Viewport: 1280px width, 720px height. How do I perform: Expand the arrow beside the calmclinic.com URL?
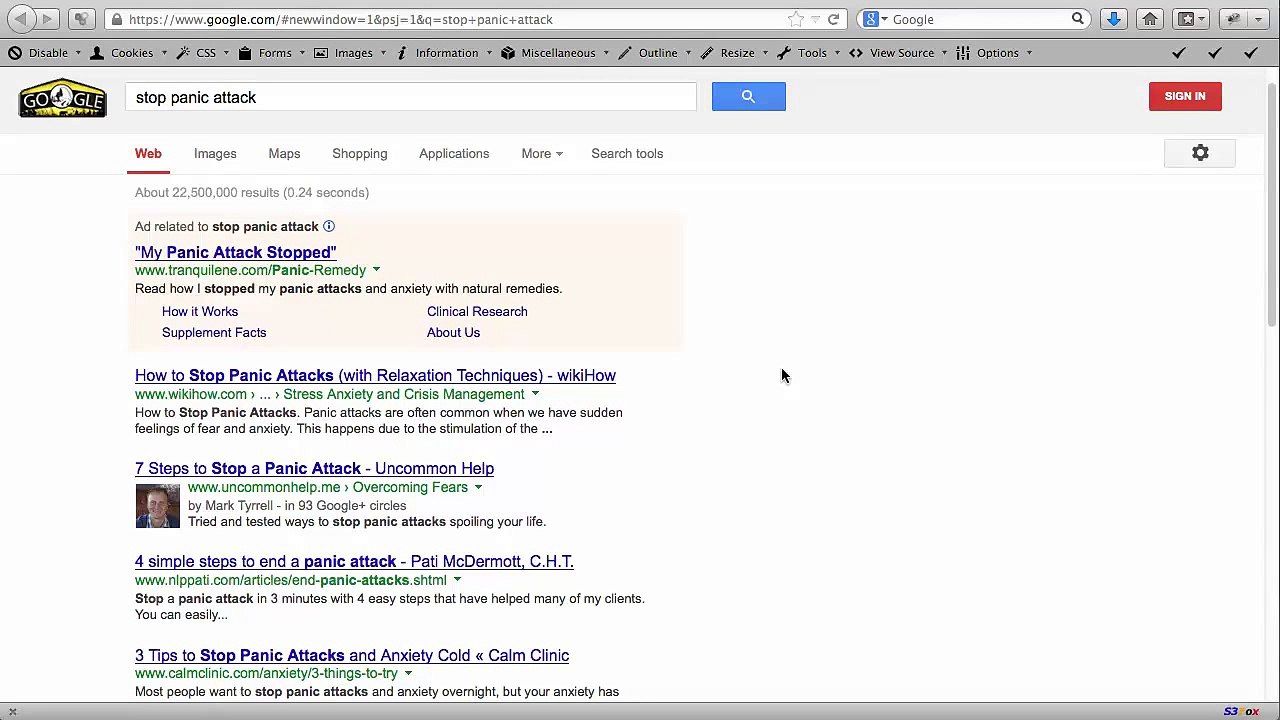pyautogui.click(x=408, y=674)
